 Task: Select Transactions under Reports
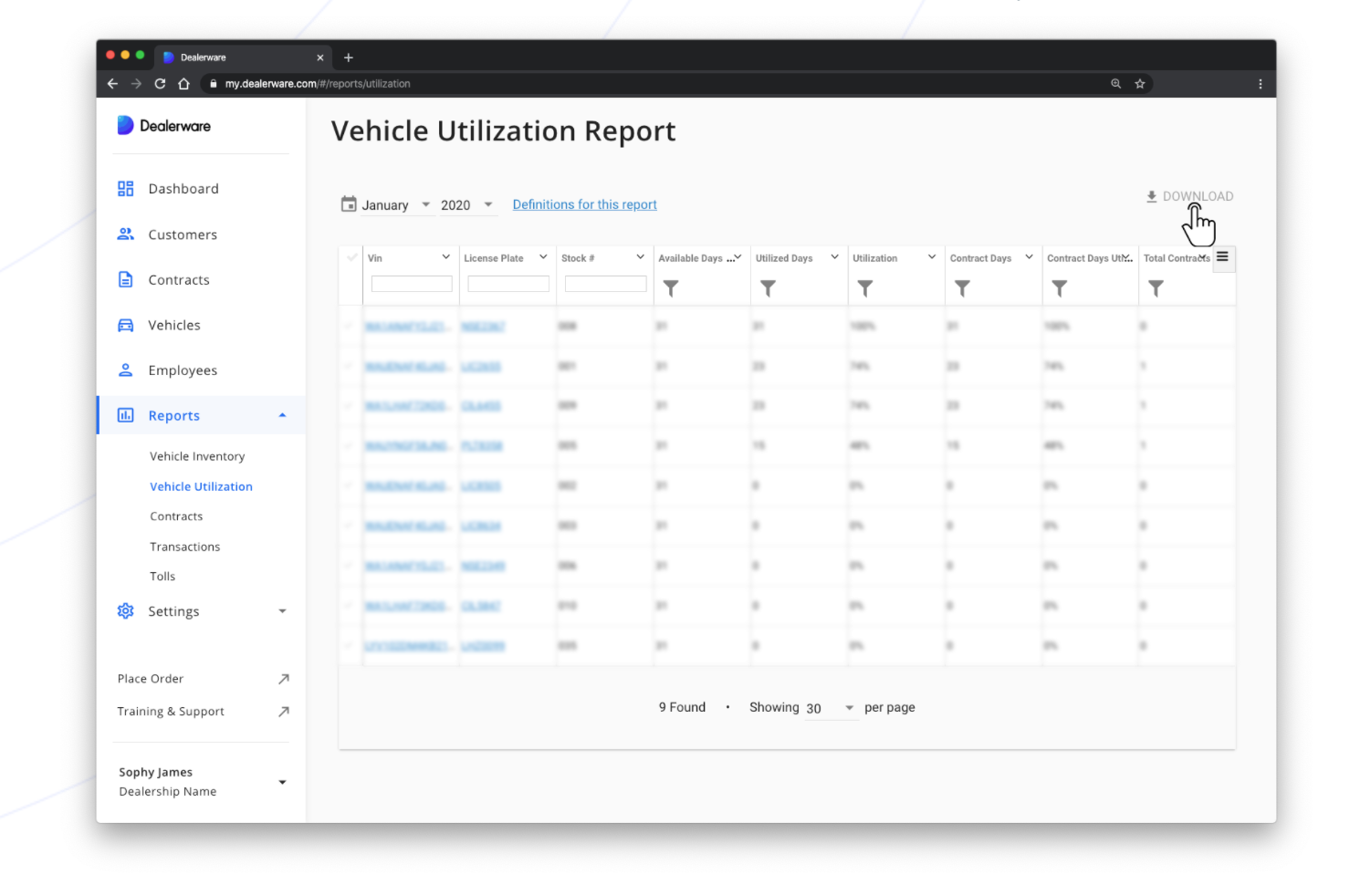tap(184, 546)
